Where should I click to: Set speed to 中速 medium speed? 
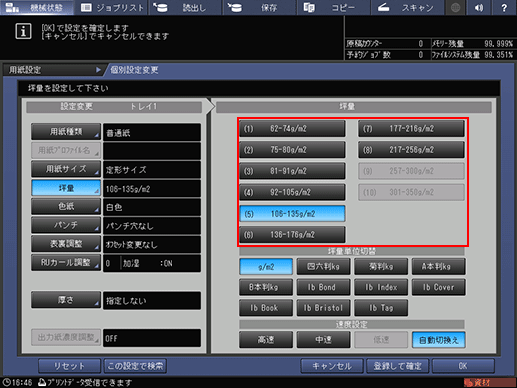click(x=323, y=340)
